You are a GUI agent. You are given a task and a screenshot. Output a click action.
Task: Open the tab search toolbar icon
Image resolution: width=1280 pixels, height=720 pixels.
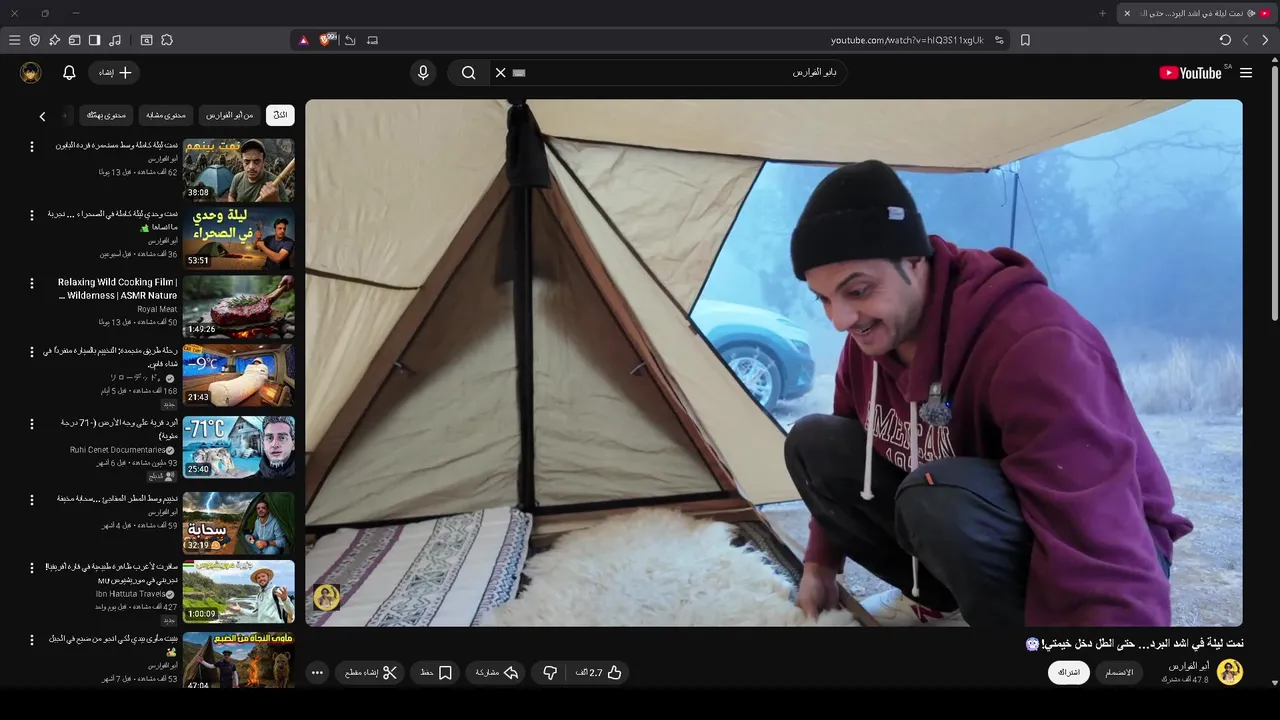coord(146,40)
